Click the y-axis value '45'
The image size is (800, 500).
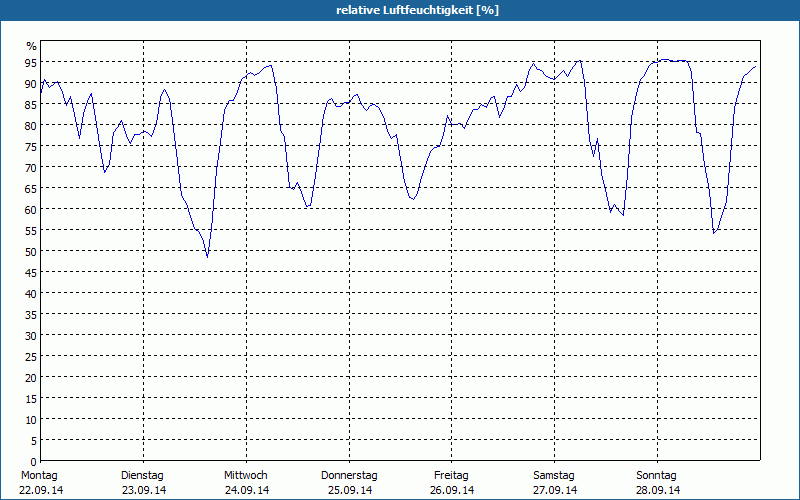coord(31,273)
